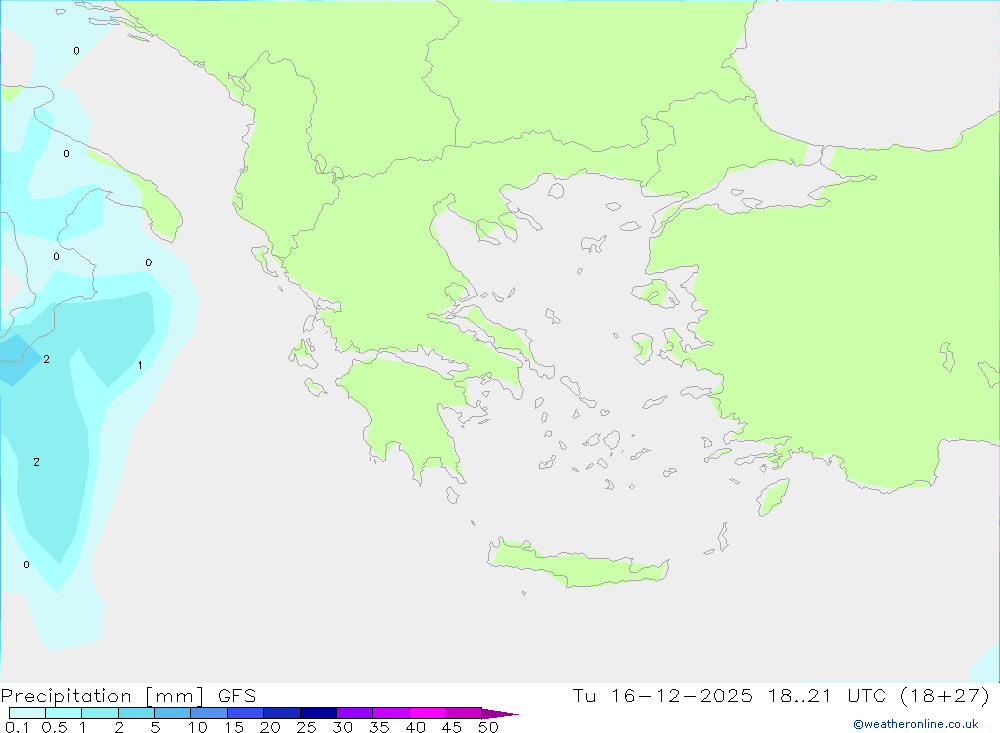Choose the 25–30 mm navy legend swatch
The image size is (1000, 733).
coord(318,713)
